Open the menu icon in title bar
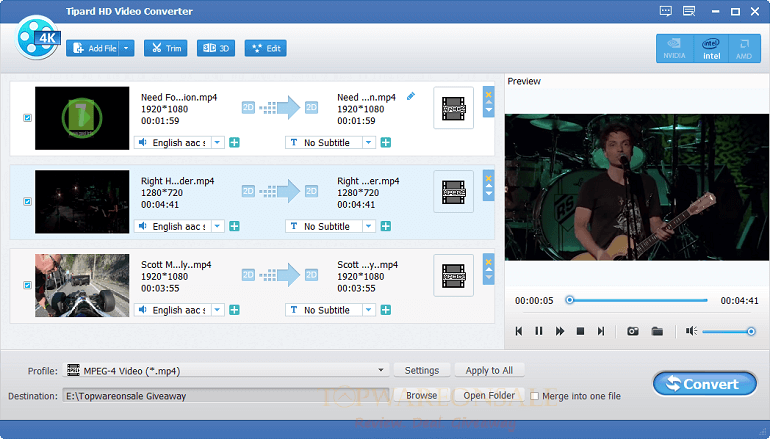This screenshot has width=770, height=439. point(689,11)
